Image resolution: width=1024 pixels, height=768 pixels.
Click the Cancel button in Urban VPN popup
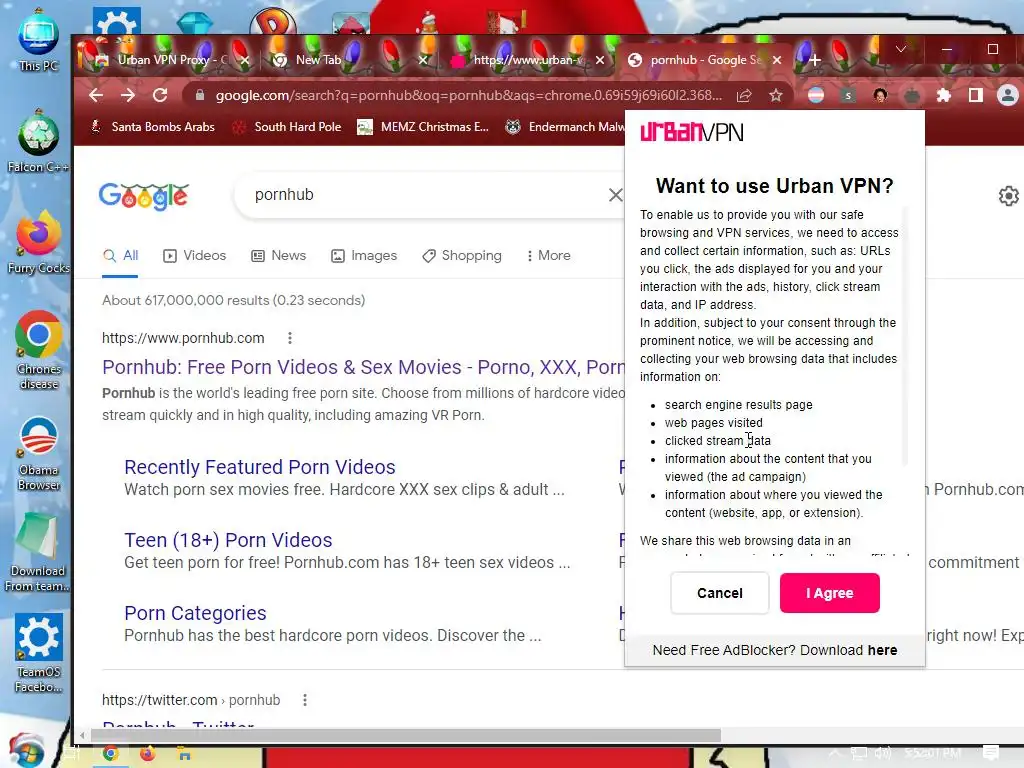pos(720,593)
